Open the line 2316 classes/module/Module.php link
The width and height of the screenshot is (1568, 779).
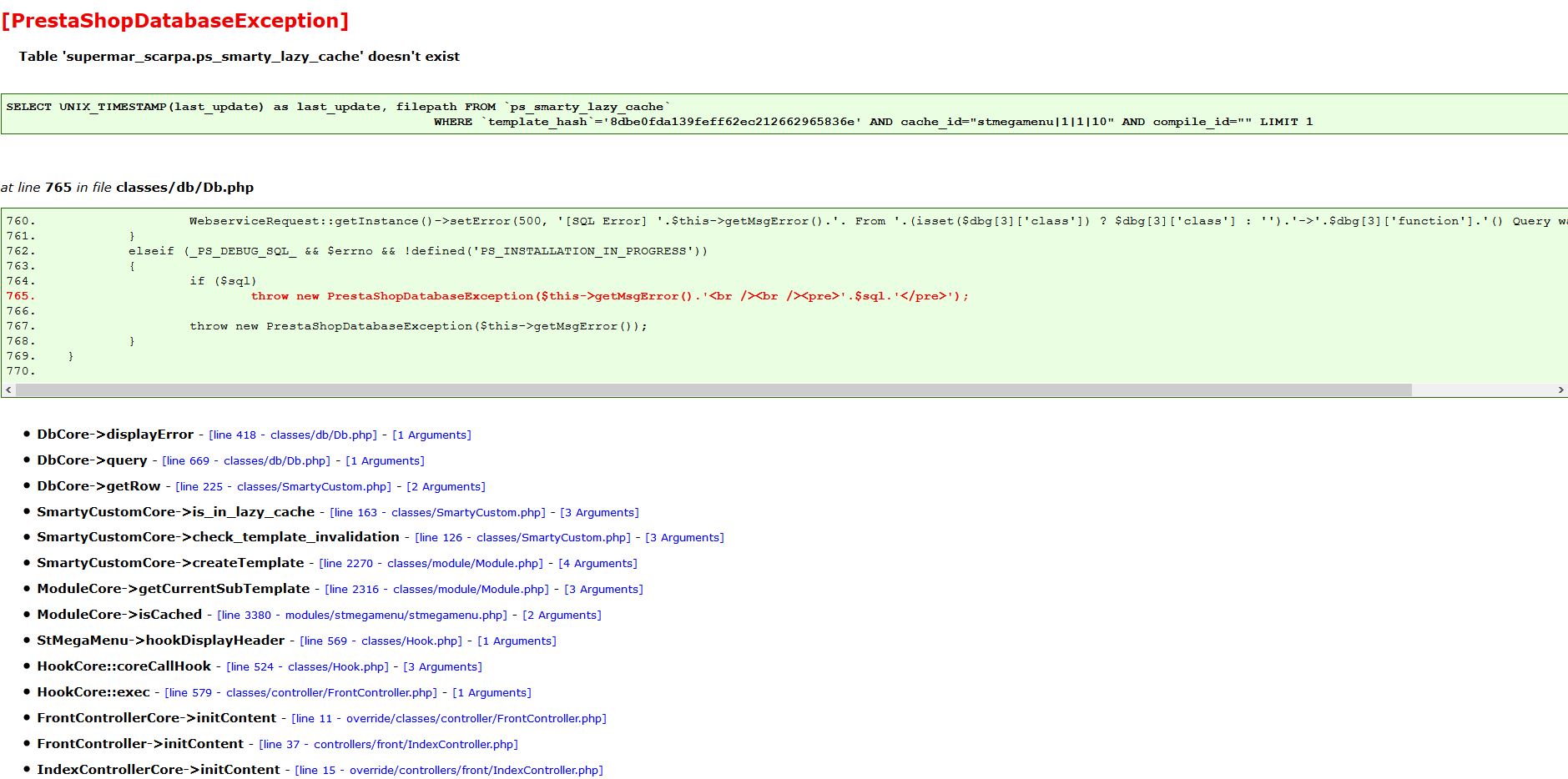(436, 590)
